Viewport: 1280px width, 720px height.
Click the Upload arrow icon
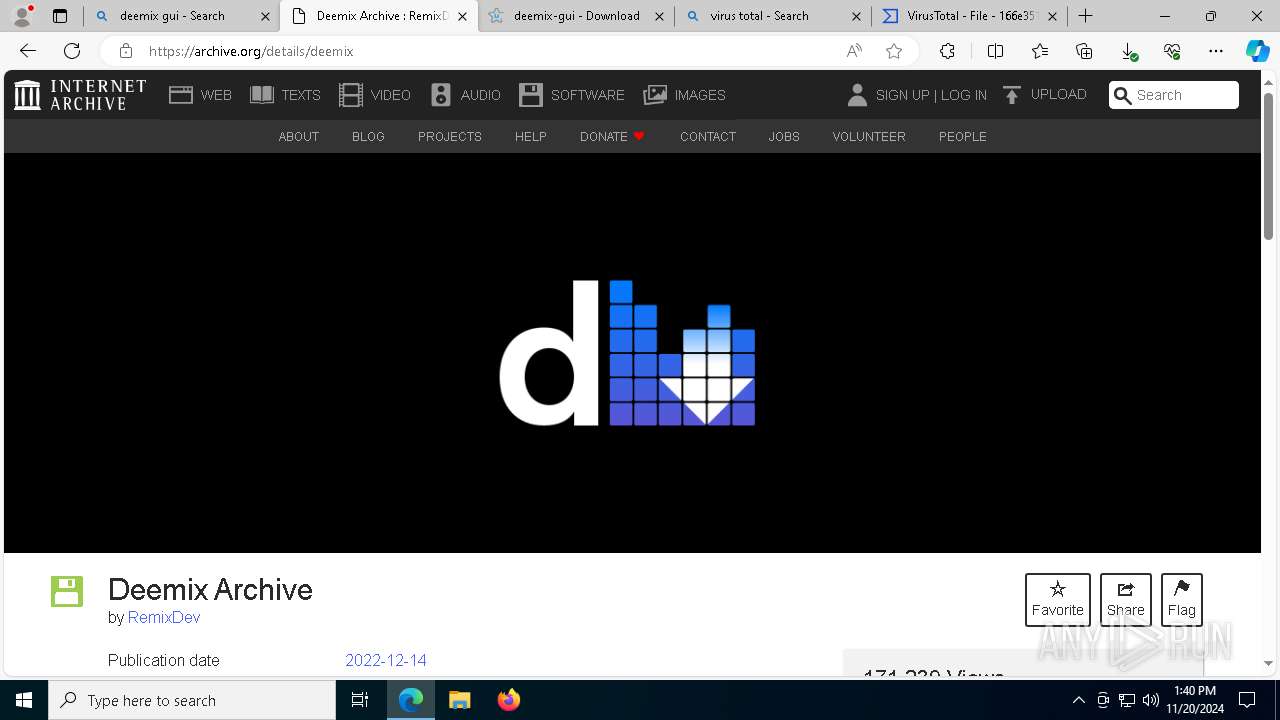coord(1012,95)
